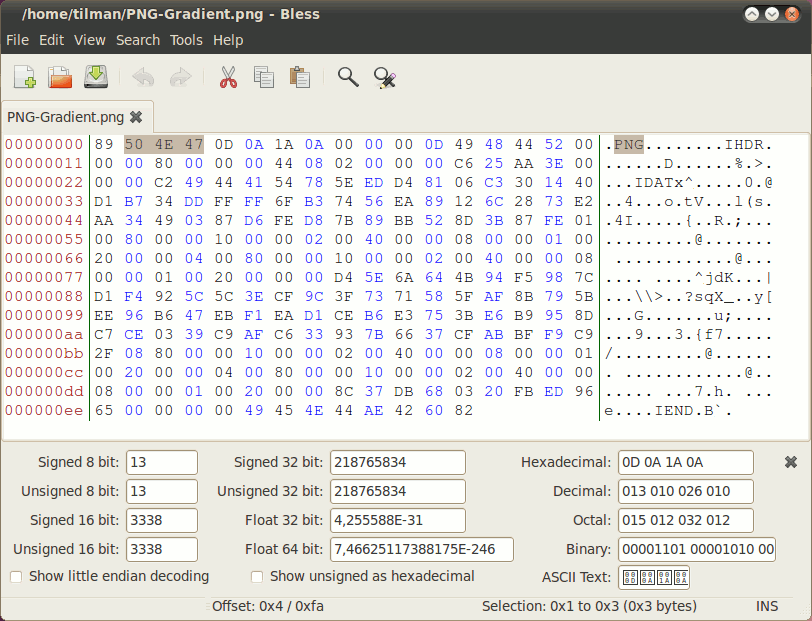Dismiss the data conversion panel
Viewport: 812px width, 621px height.
point(789,462)
